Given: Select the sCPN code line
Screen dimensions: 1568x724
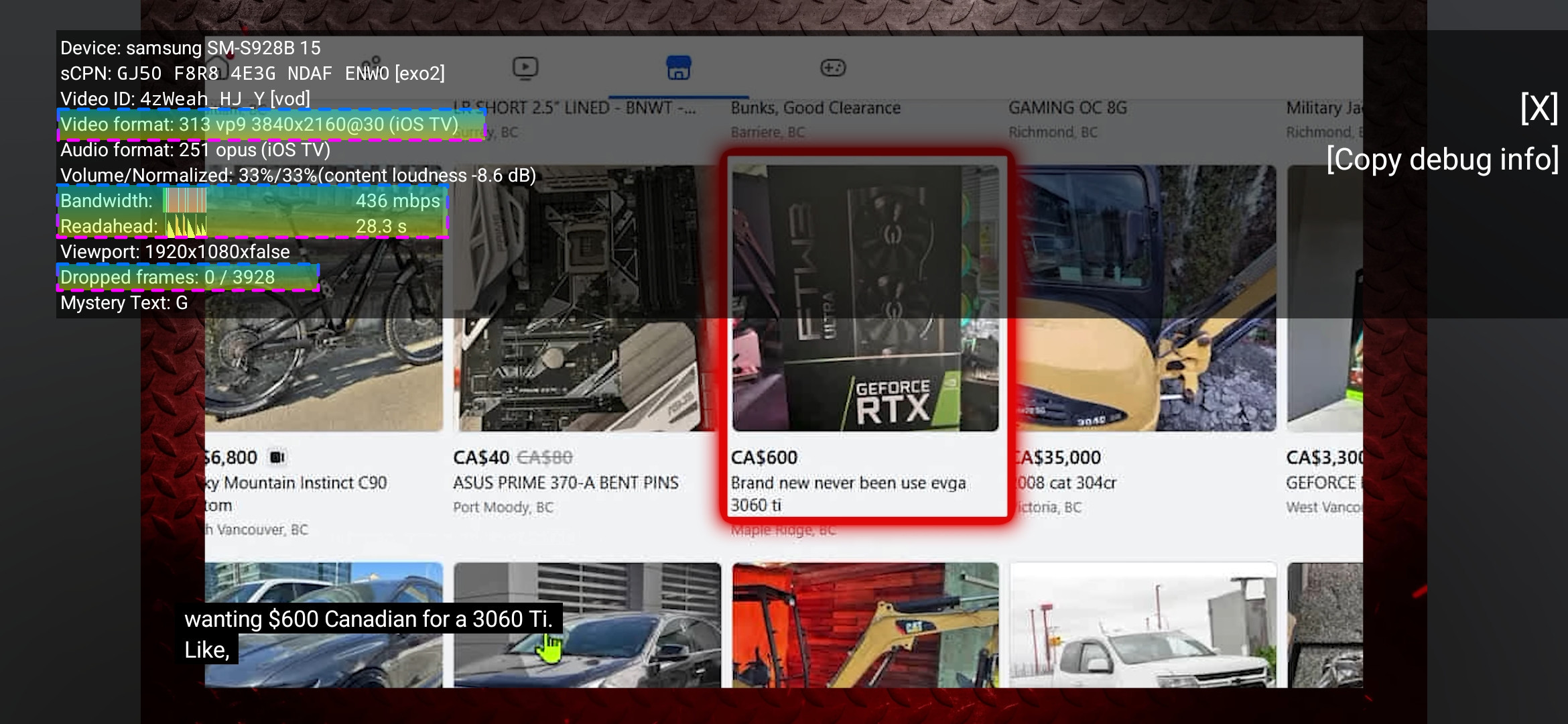Looking at the screenshot, I should (253, 74).
